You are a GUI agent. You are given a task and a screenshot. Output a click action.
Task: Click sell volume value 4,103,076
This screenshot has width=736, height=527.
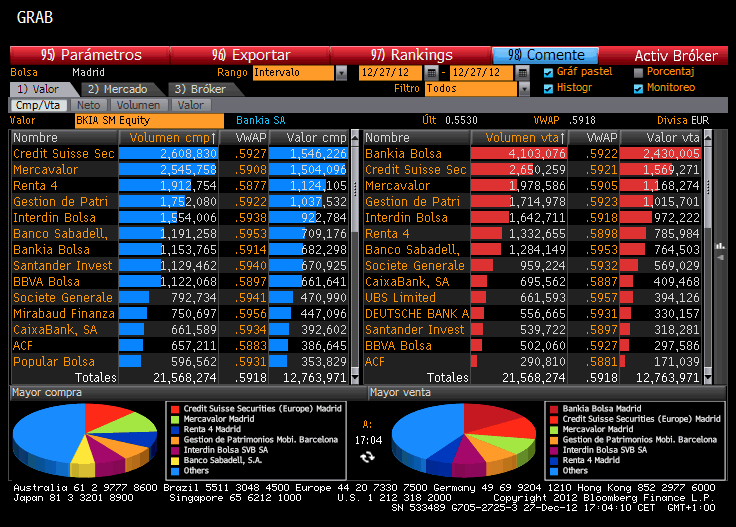click(x=537, y=154)
